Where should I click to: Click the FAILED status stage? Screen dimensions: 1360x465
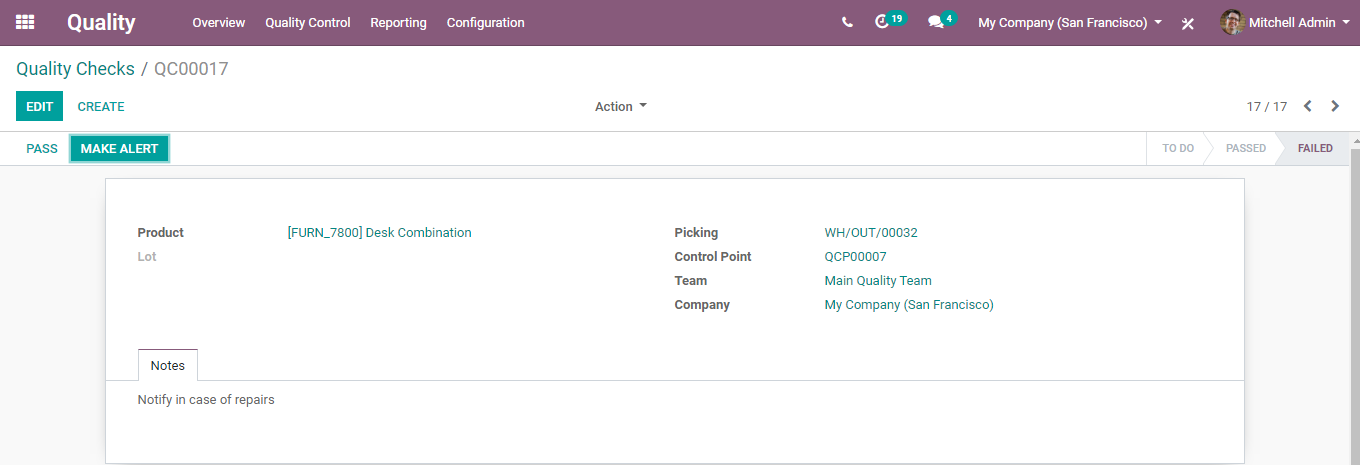(x=1315, y=148)
